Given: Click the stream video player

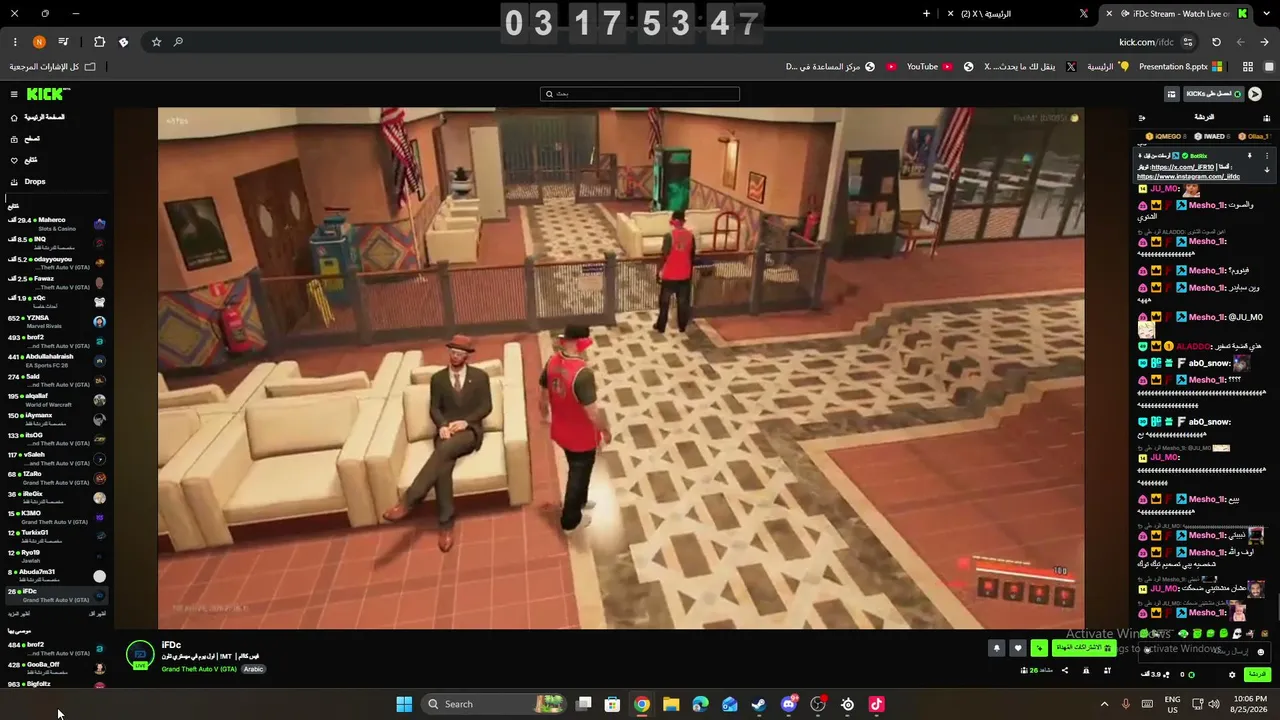Looking at the screenshot, I should (x=621, y=368).
